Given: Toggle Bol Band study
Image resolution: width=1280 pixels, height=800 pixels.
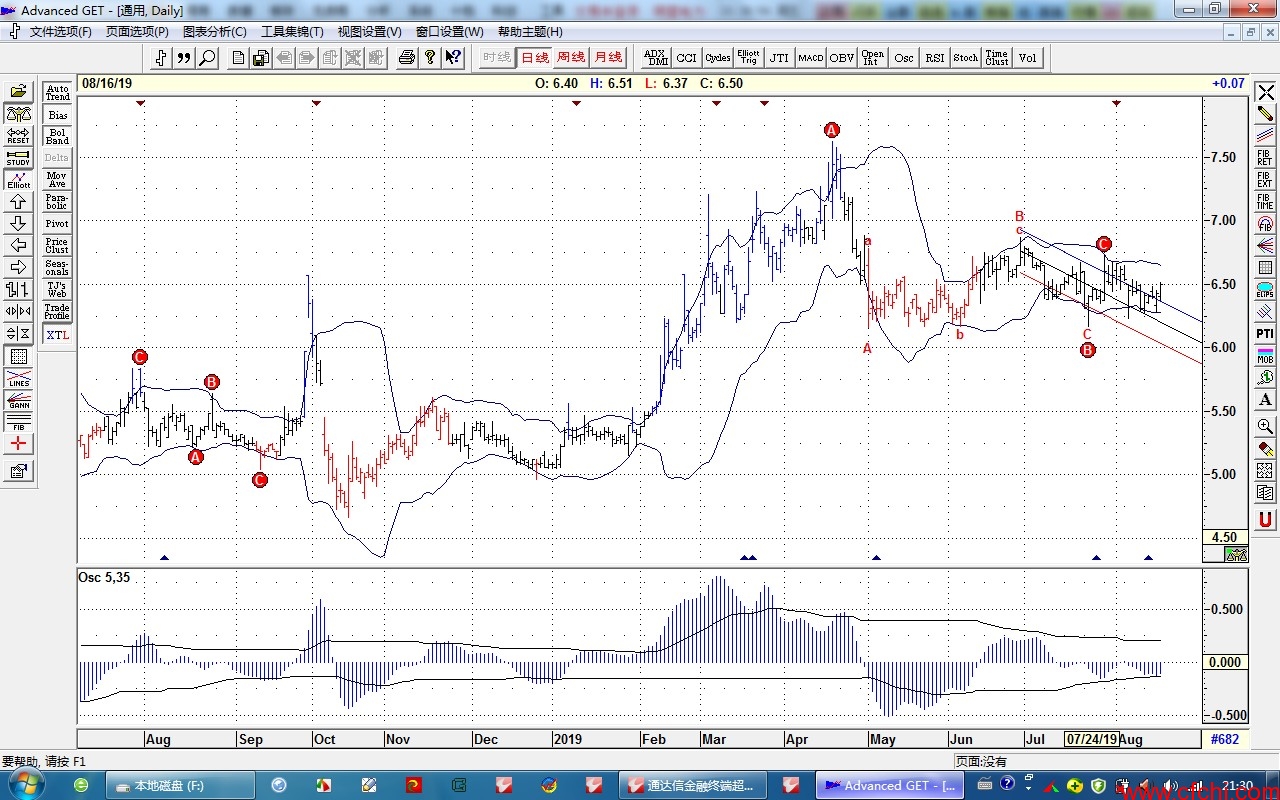Looking at the screenshot, I should coord(58,136).
